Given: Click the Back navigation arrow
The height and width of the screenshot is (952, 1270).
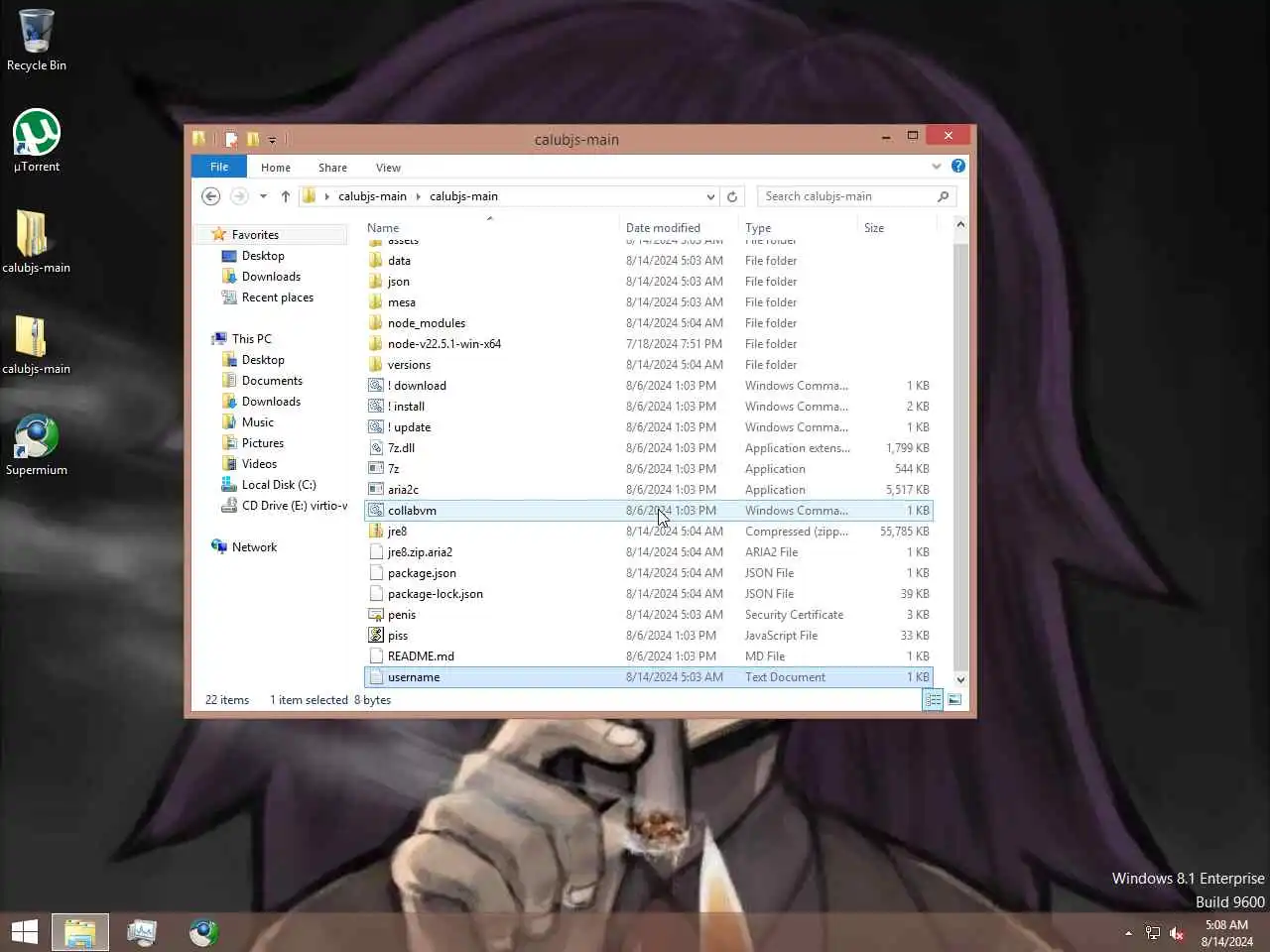Looking at the screenshot, I should pos(210,196).
